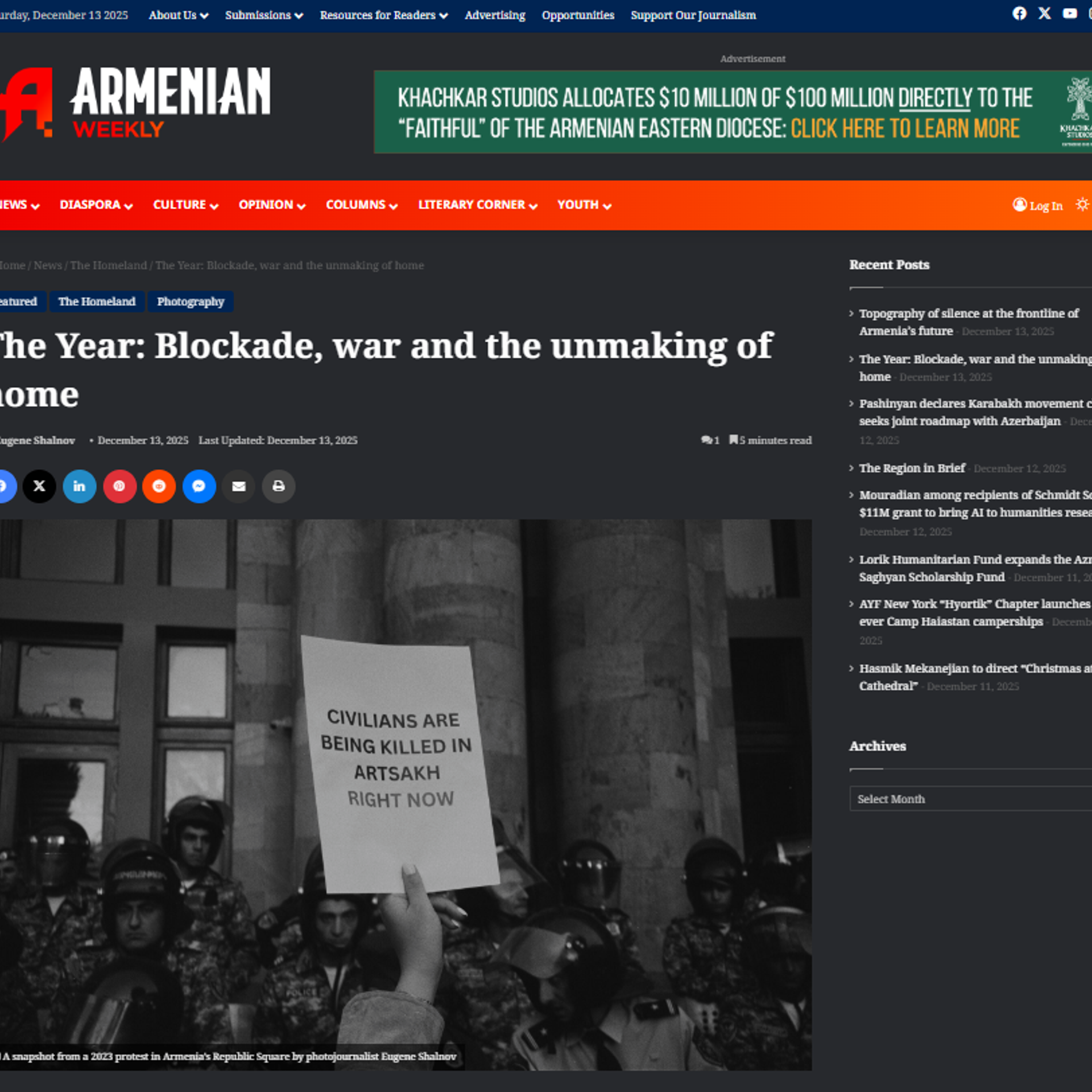
Task: Open Armenian Weekly YouTube channel
Action: tap(1070, 14)
